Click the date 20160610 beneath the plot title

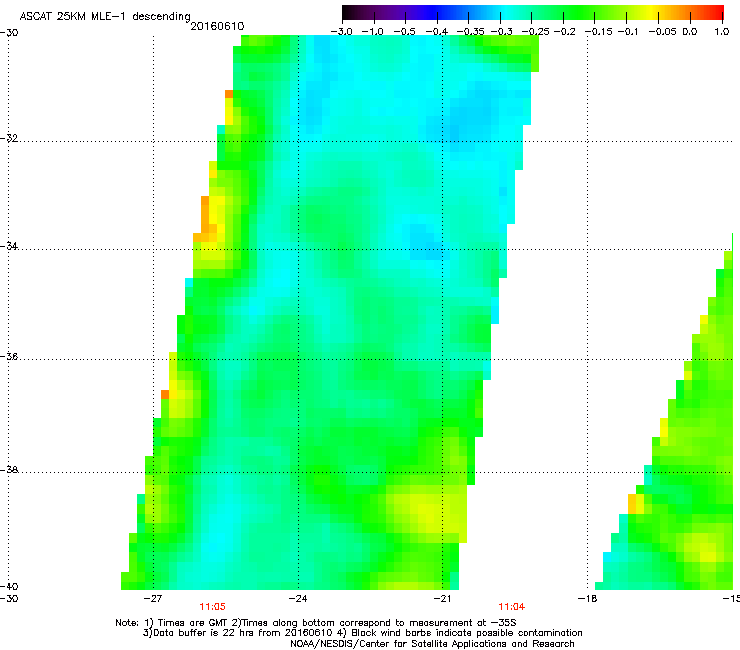point(217,26)
